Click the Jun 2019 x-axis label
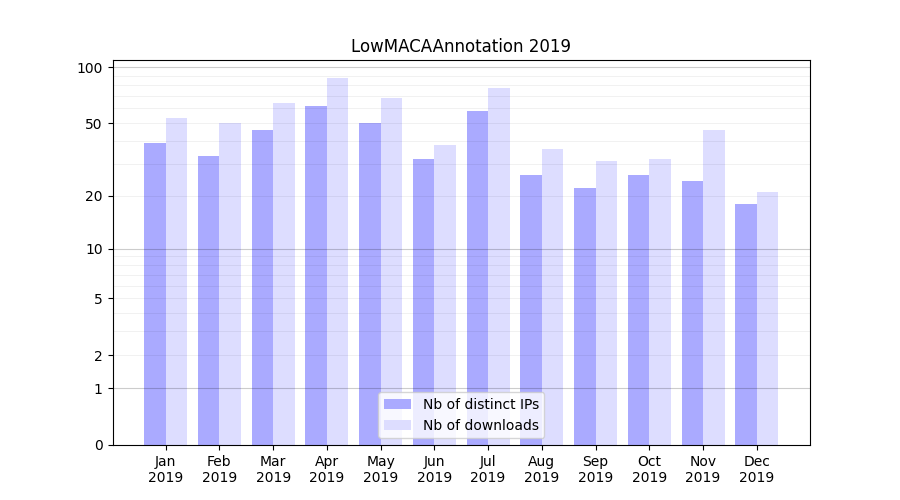This screenshot has height=500, width=900. [434, 469]
